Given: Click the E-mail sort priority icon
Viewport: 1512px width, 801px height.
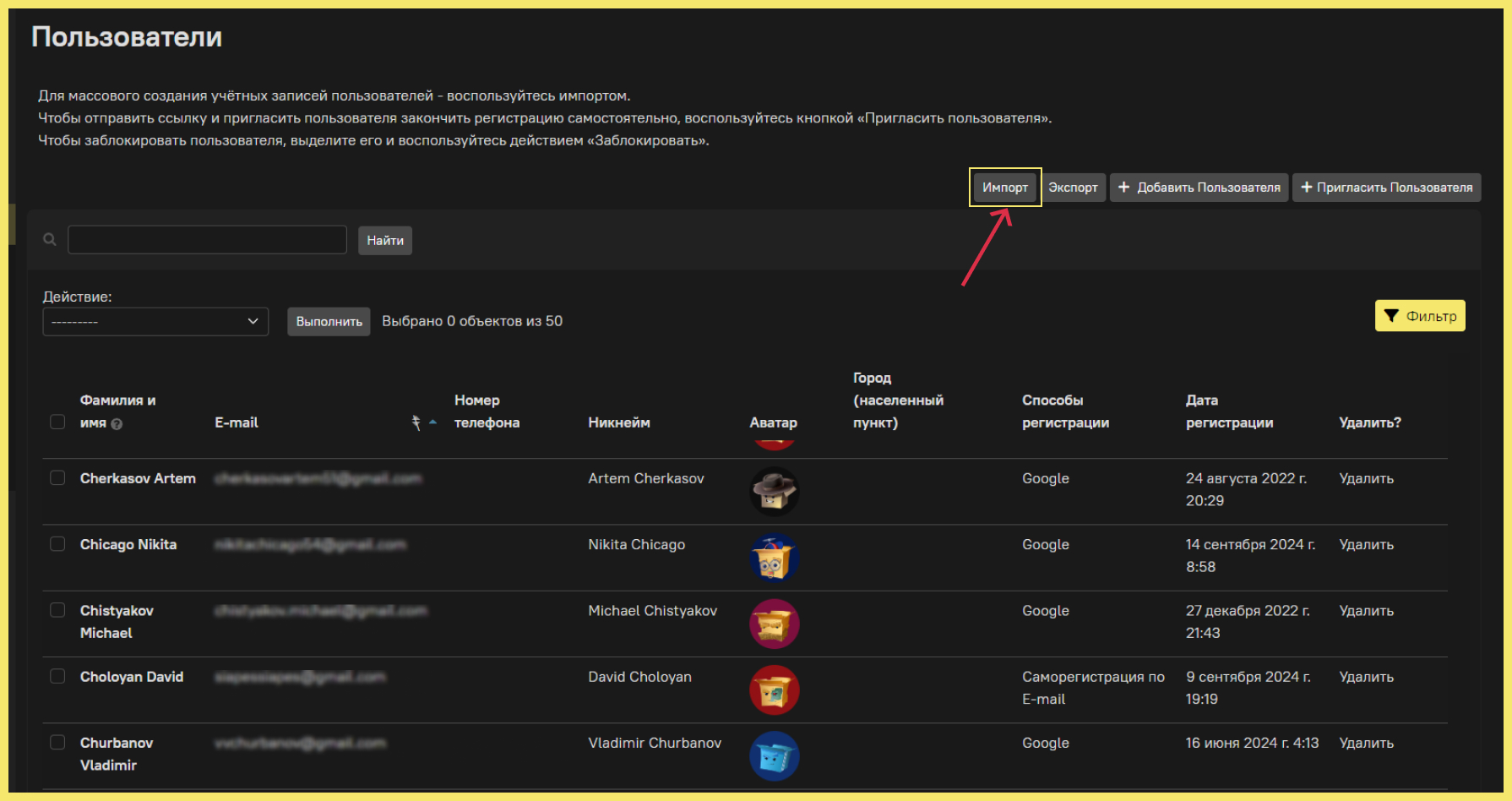Looking at the screenshot, I should [x=416, y=422].
